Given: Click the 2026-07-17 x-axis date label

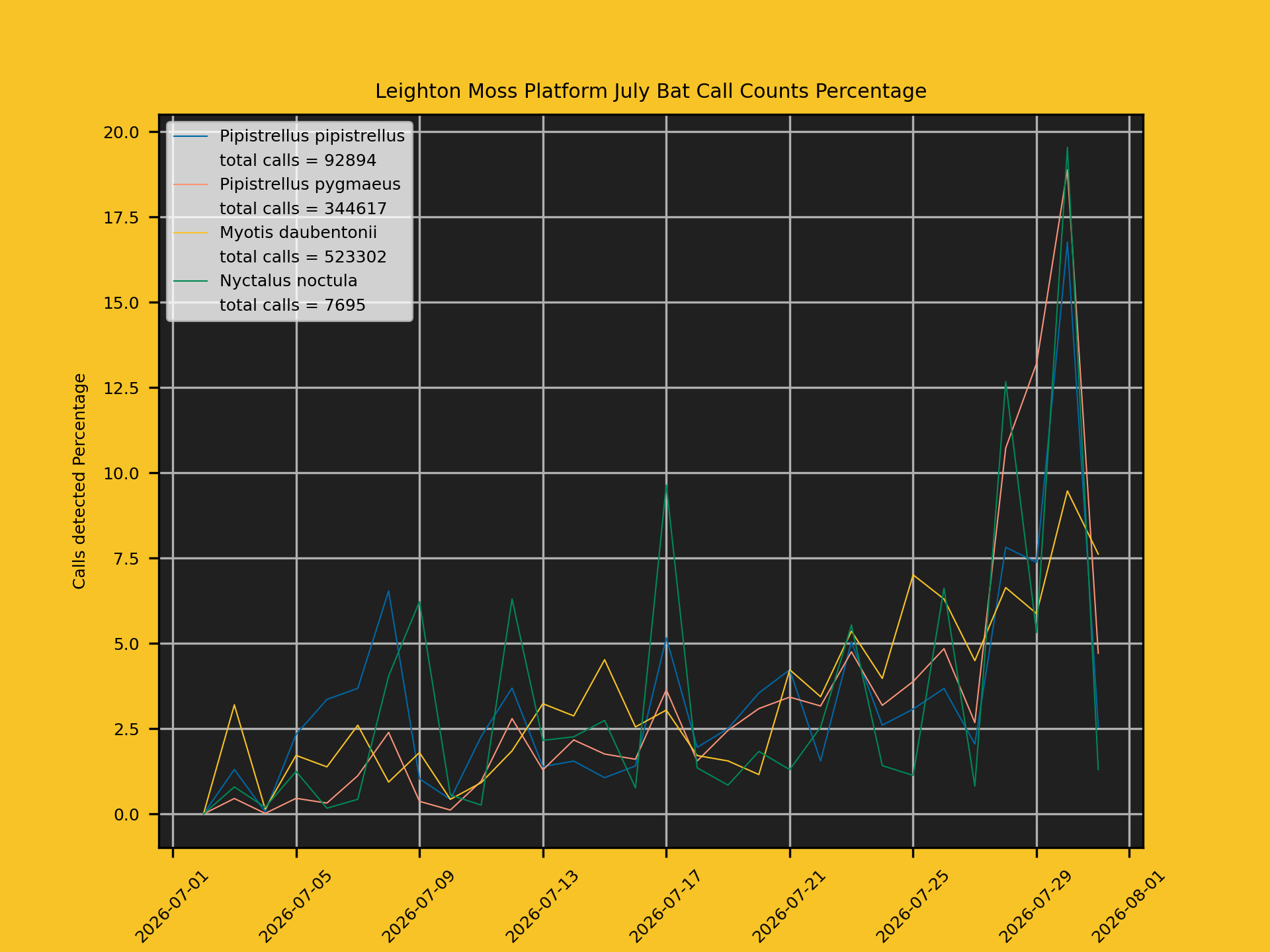Looking at the screenshot, I should point(665,906).
